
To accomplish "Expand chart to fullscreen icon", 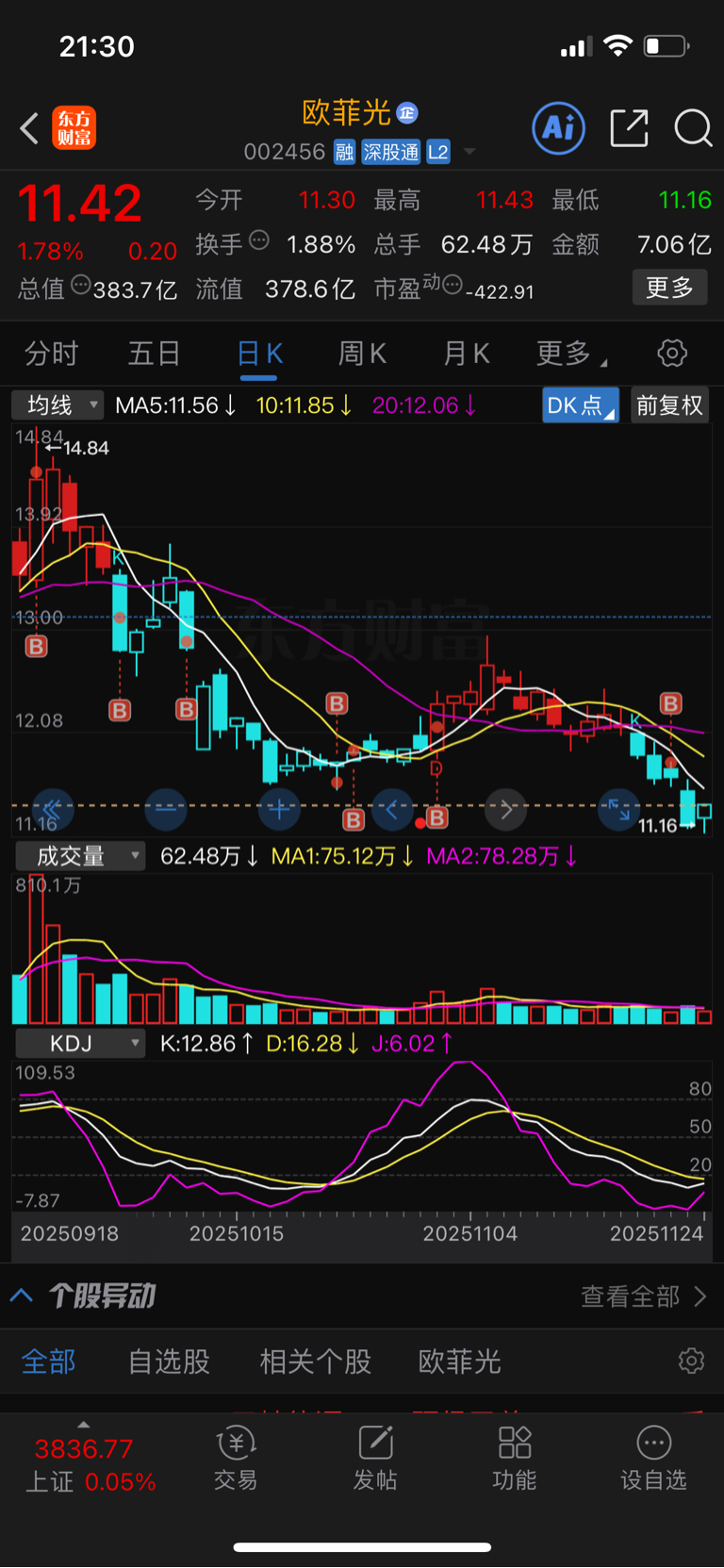I will click(x=619, y=809).
